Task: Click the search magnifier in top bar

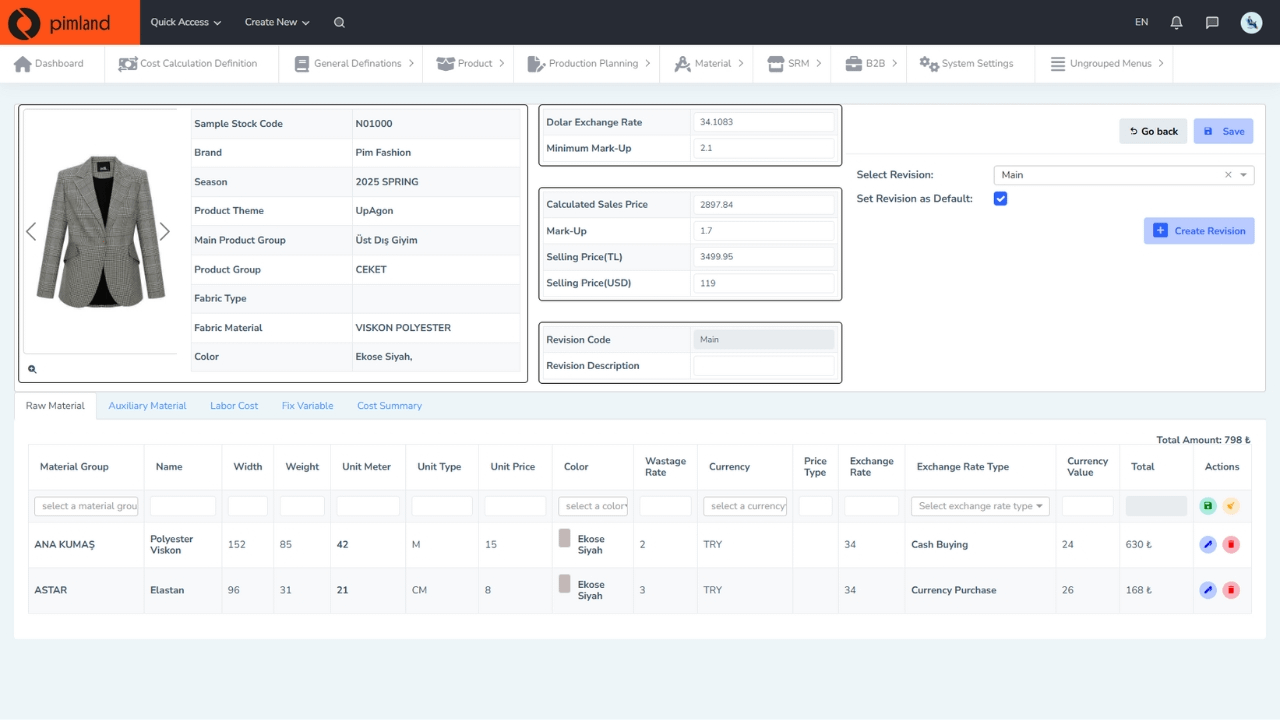Action: point(339,22)
